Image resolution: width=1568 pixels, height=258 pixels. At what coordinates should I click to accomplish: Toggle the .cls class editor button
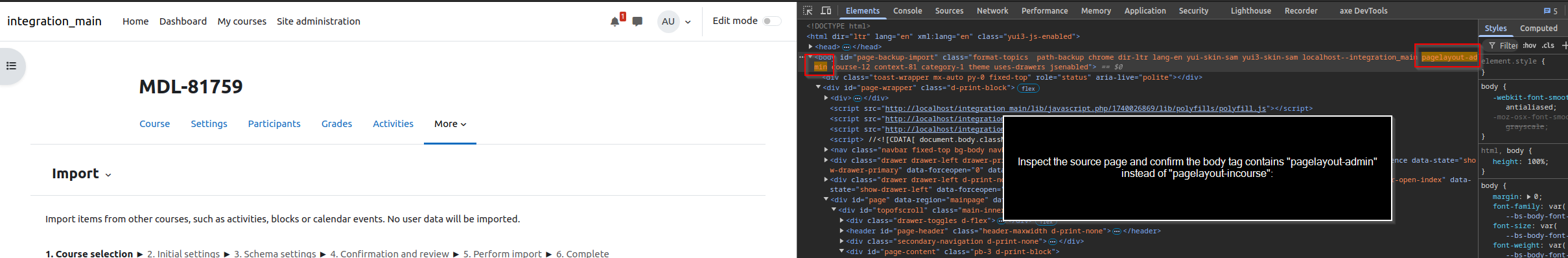[1549, 45]
